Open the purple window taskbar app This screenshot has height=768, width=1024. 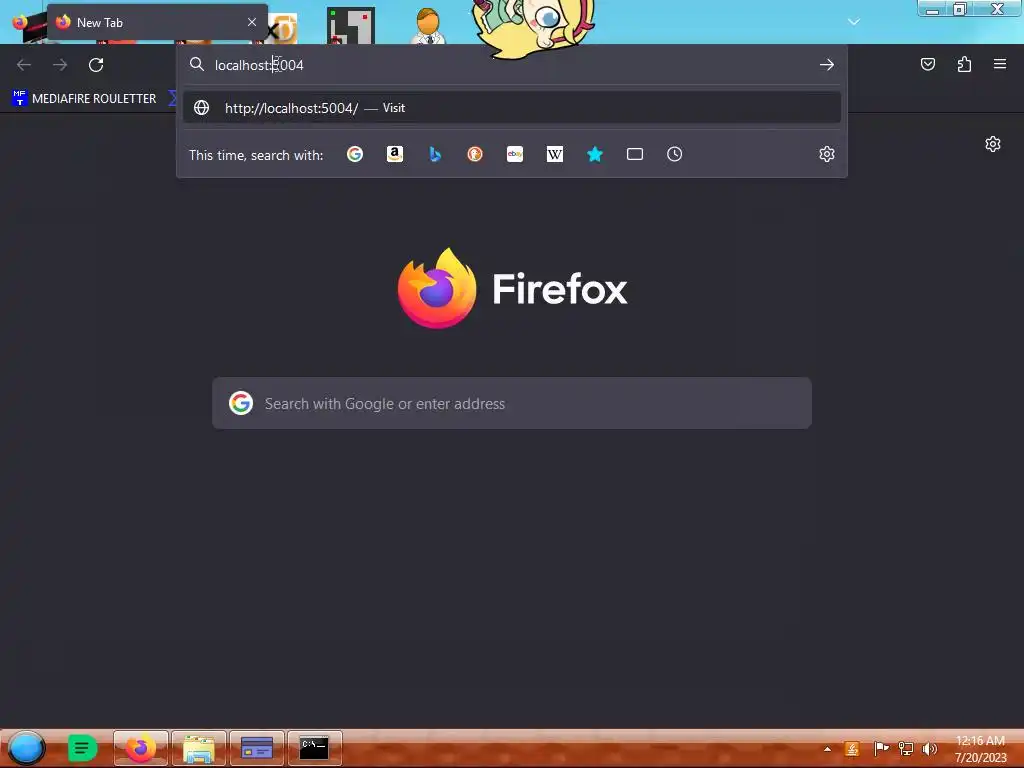click(x=257, y=748)
